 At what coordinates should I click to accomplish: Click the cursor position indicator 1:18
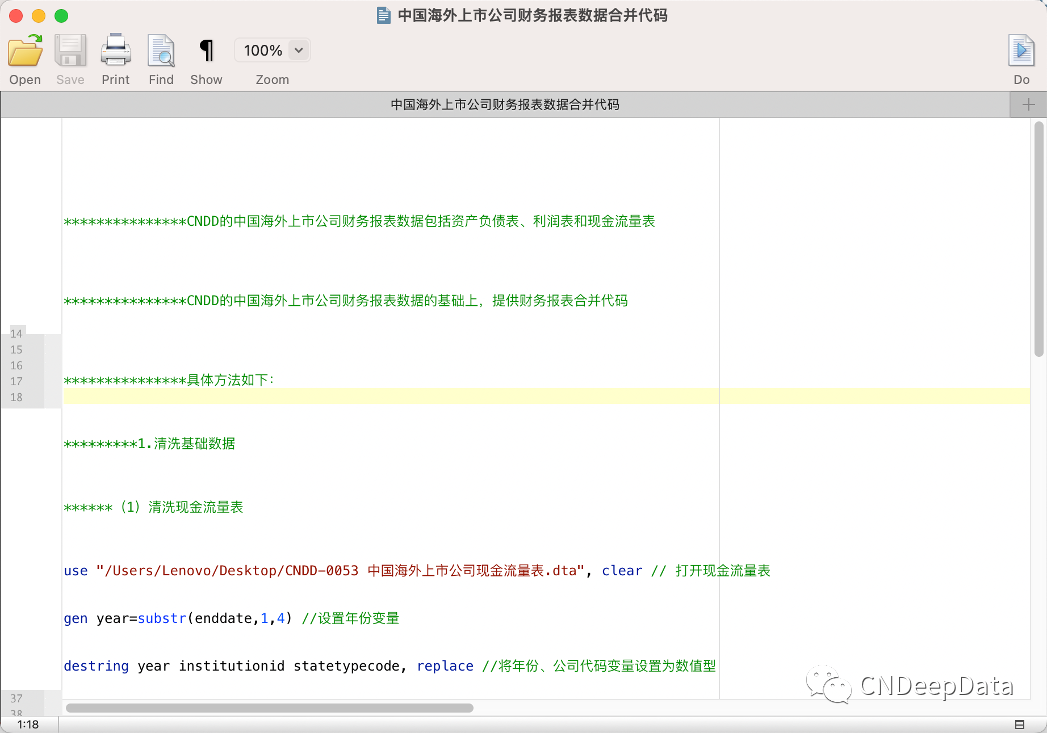28,725
